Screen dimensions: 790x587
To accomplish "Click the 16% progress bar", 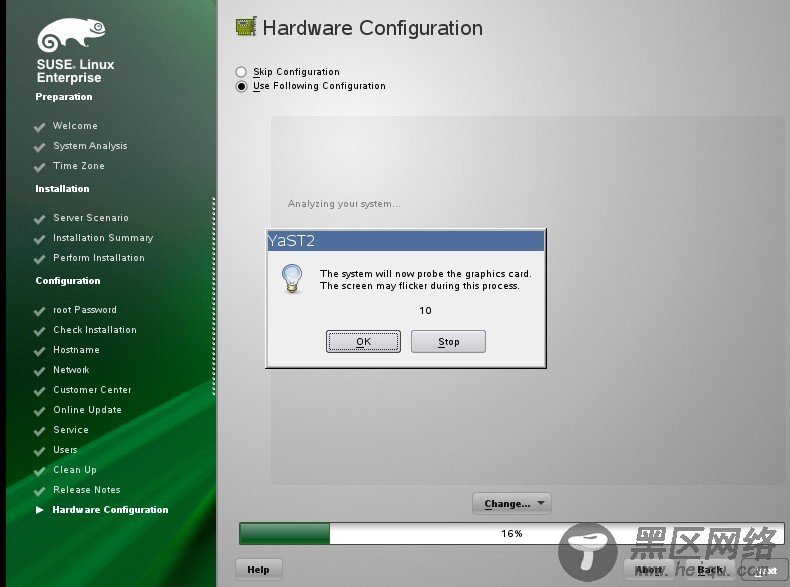I will pos(511,534).
